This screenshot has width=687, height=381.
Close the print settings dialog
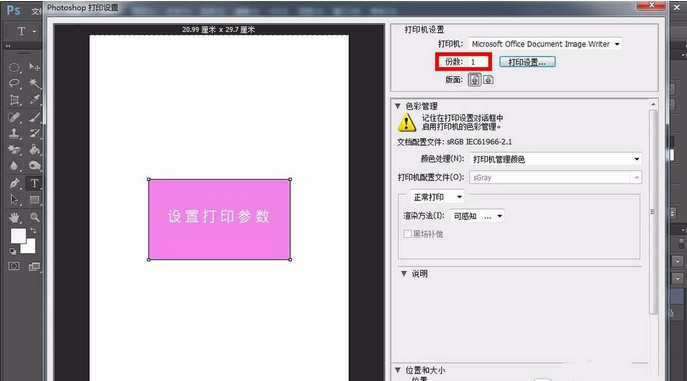[651, 5]
